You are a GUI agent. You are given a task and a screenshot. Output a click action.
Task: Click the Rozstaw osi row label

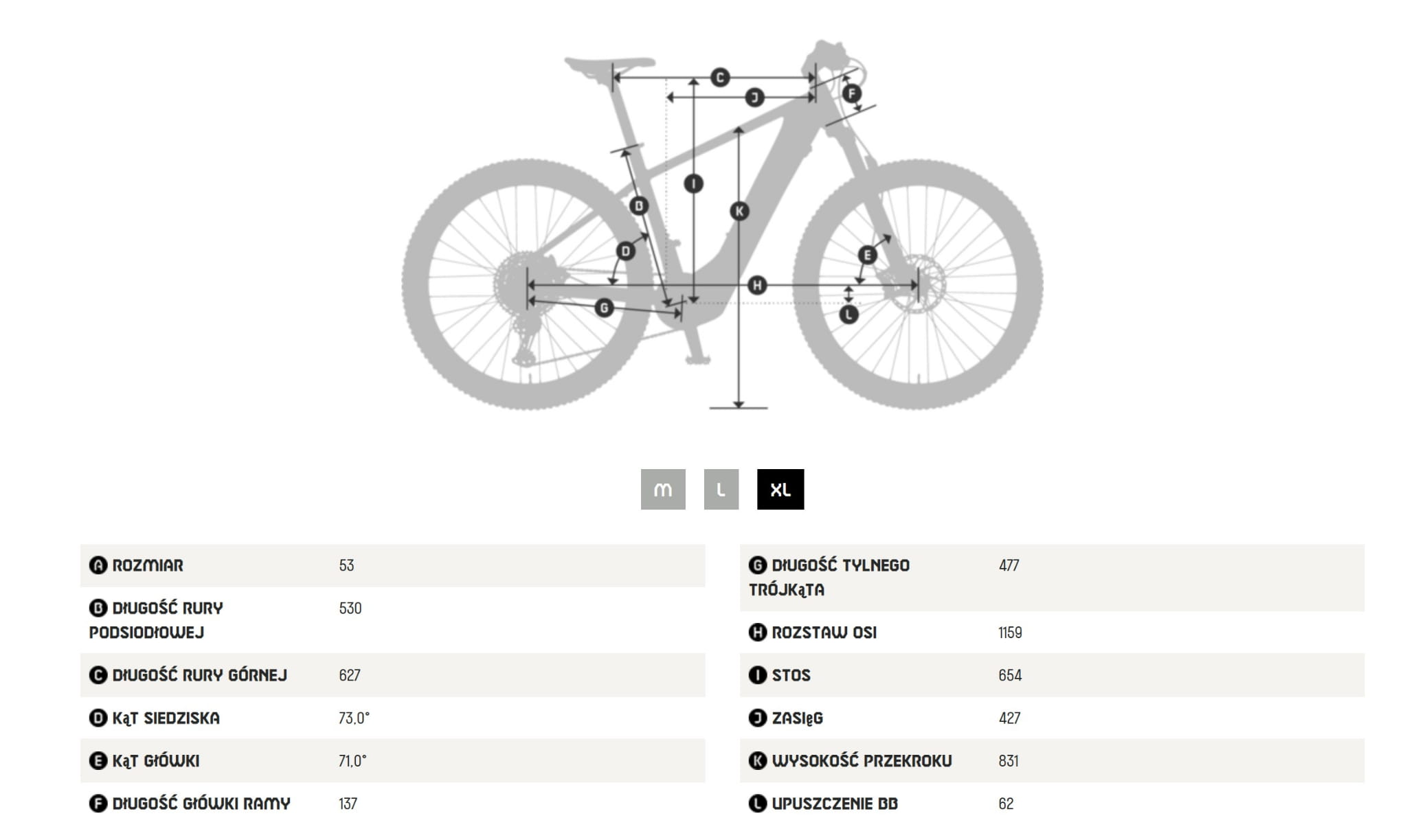coord(824,633)
